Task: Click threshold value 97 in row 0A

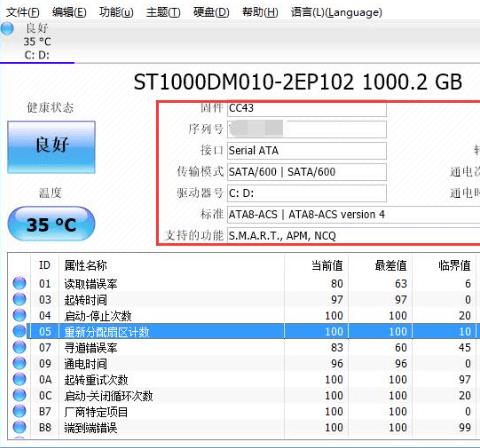Action: [465, 380]
